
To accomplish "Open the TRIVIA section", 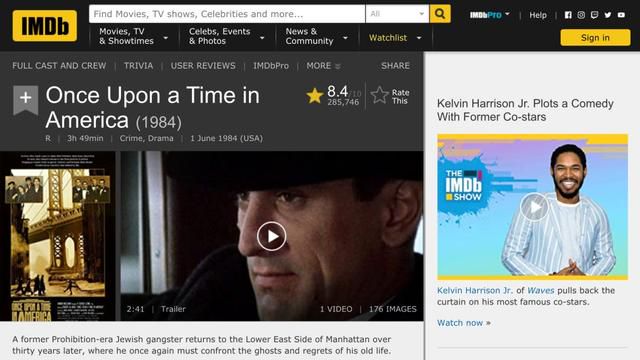I will (138, 66).
